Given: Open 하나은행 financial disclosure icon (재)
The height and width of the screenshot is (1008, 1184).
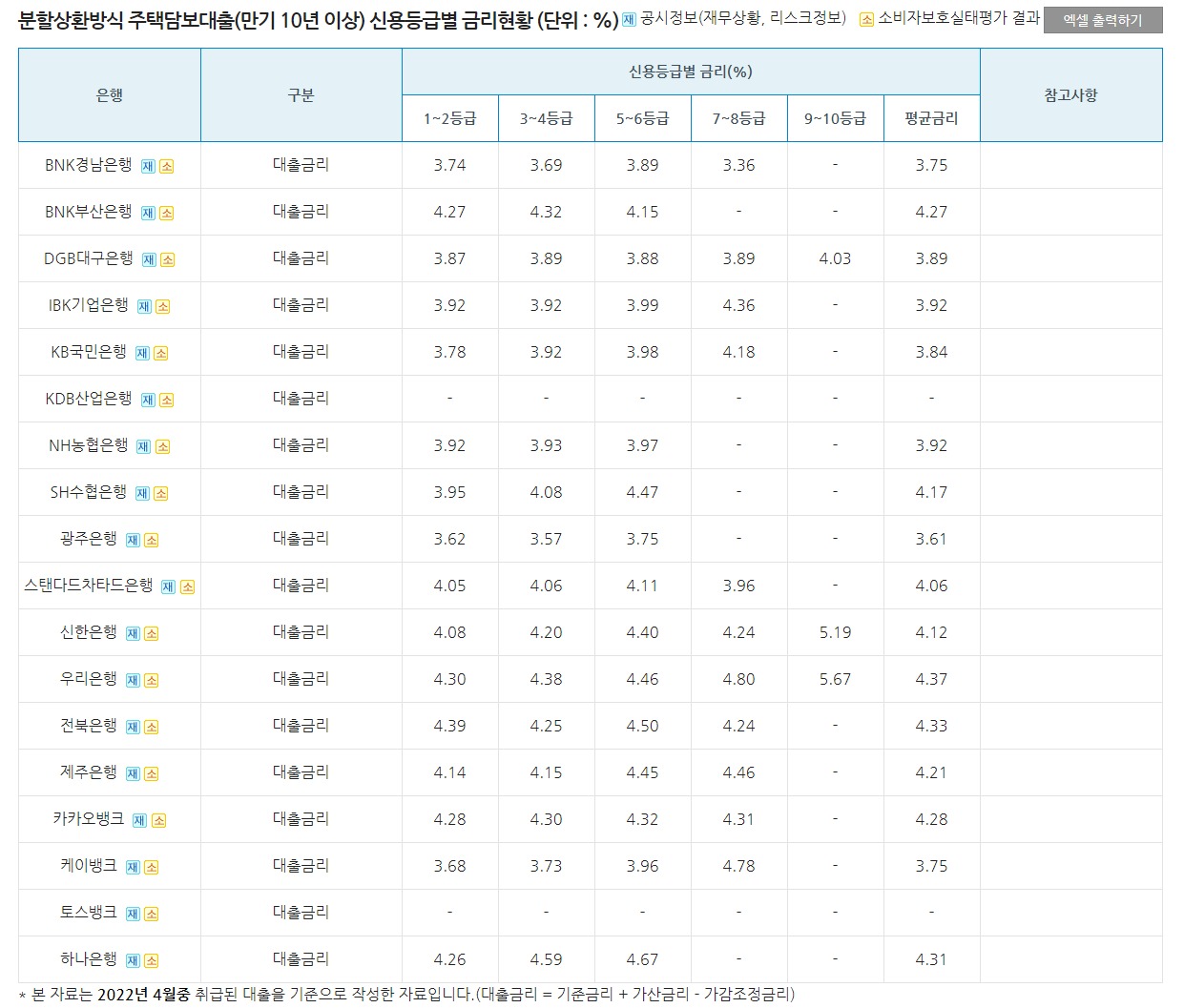Looking at the screenshot, I should (133, 960).
